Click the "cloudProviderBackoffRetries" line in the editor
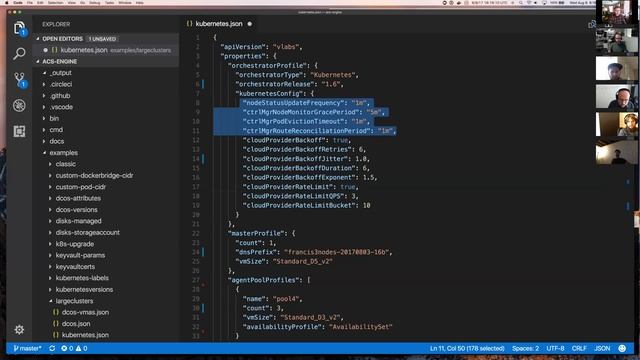The image size is (640, 360). pos(304,149)
